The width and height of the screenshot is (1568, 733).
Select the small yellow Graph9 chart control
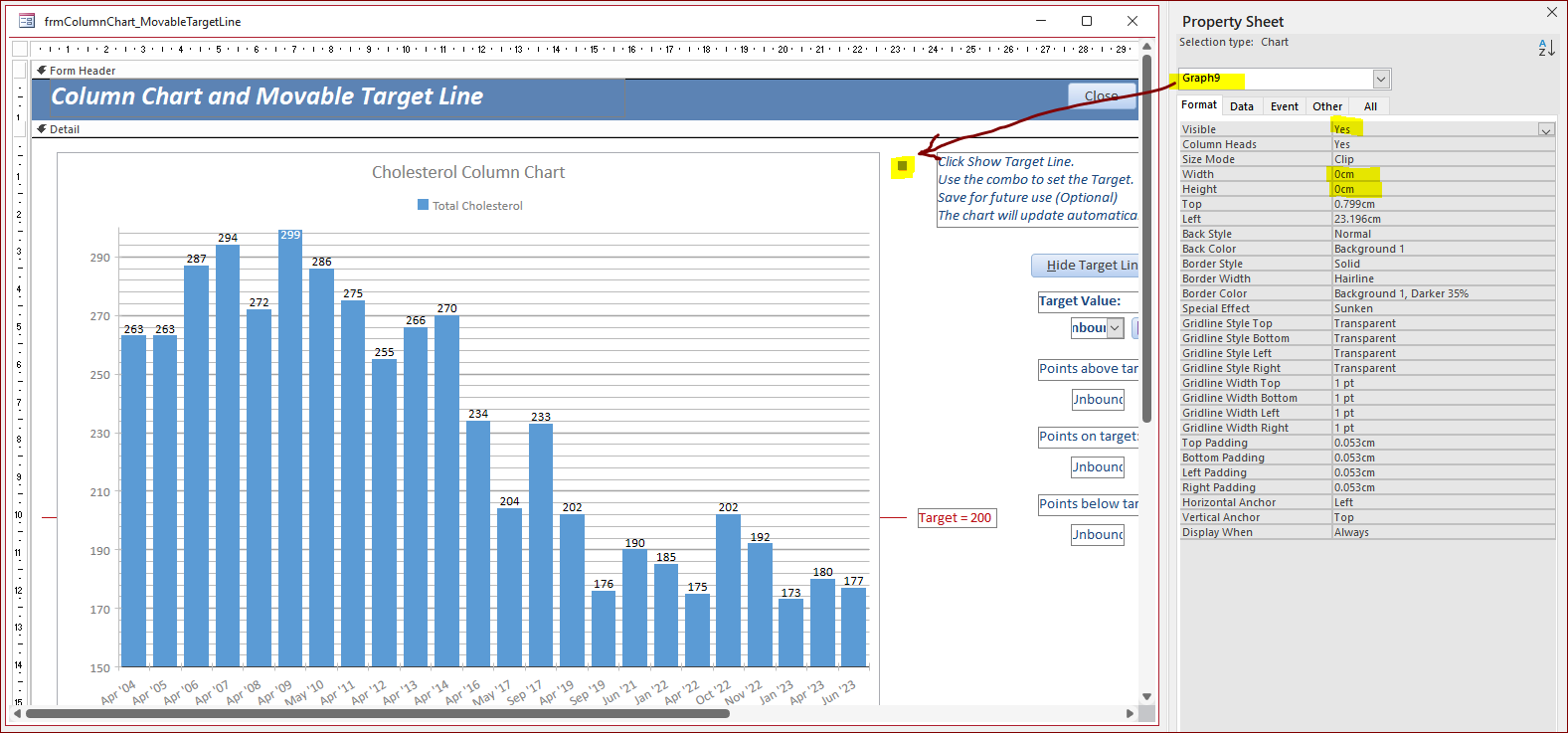click(902, 166)
